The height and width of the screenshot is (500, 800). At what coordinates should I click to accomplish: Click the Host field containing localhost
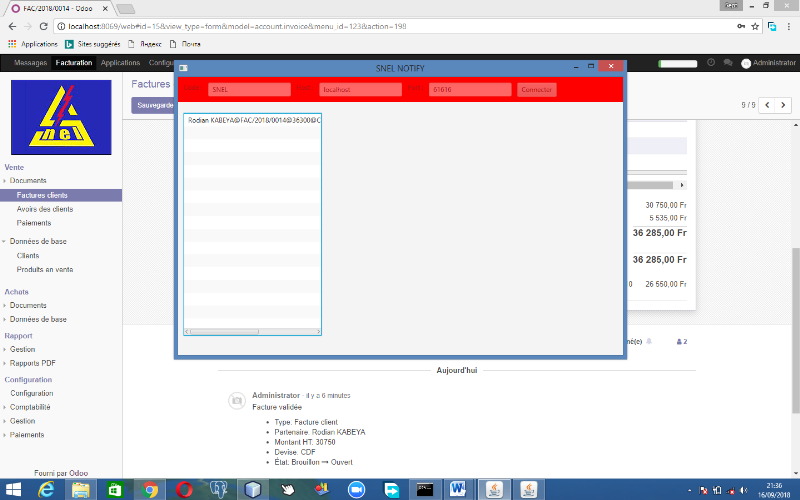(360, 89)
